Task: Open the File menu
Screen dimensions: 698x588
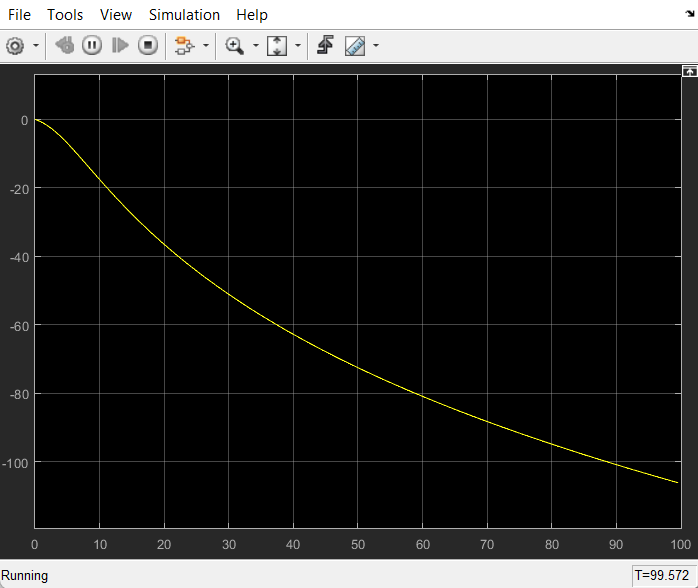Action: click(x=19, y=15)
